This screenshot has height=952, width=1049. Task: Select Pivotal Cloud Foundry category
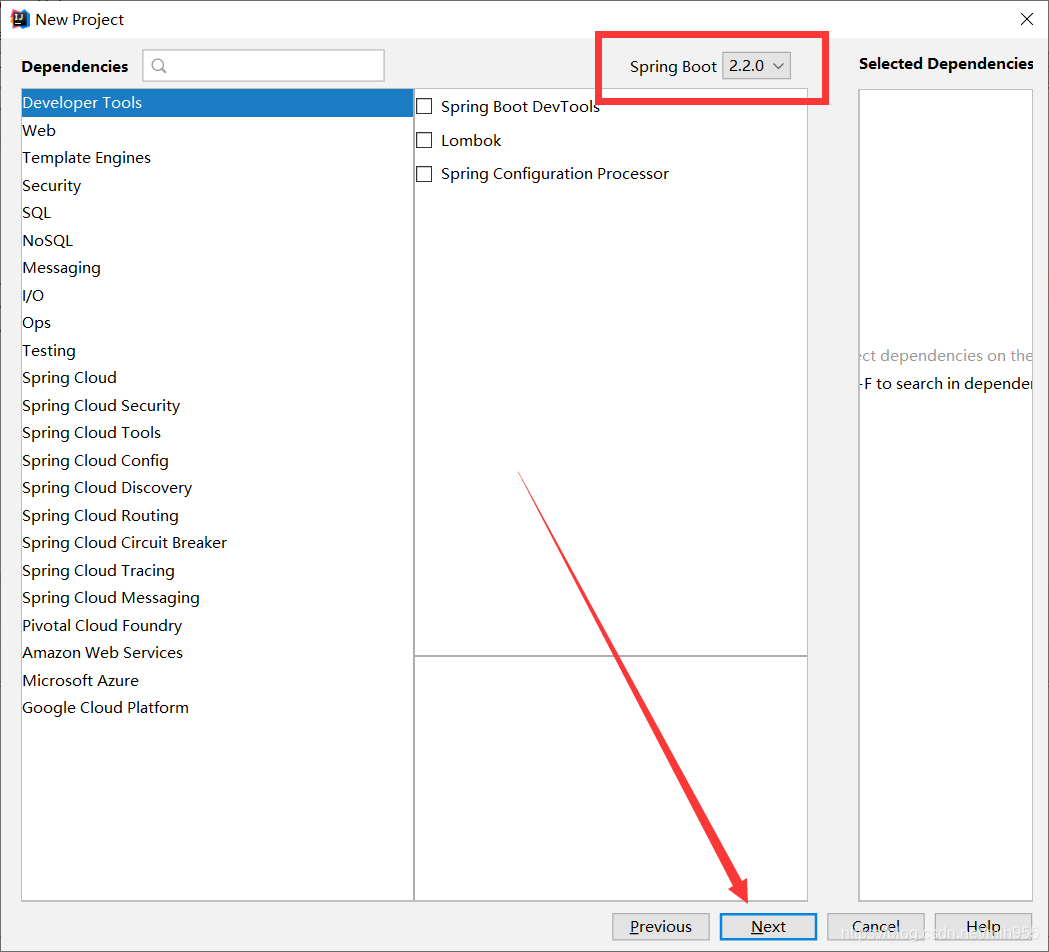pyautogui.click(x=217, y=626)
